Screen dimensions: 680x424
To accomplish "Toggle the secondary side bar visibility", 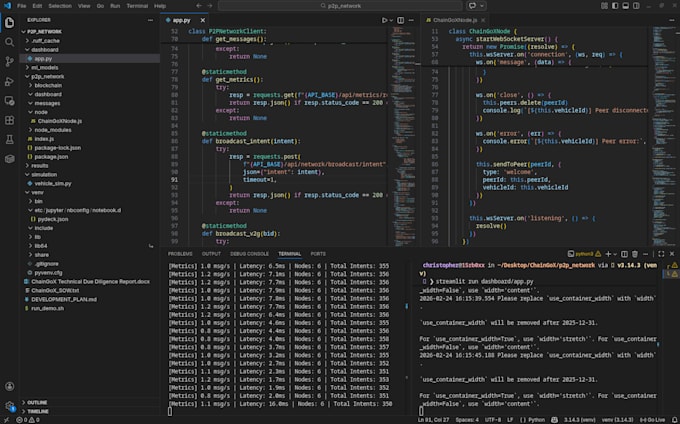I will click(x=636, y=6).
